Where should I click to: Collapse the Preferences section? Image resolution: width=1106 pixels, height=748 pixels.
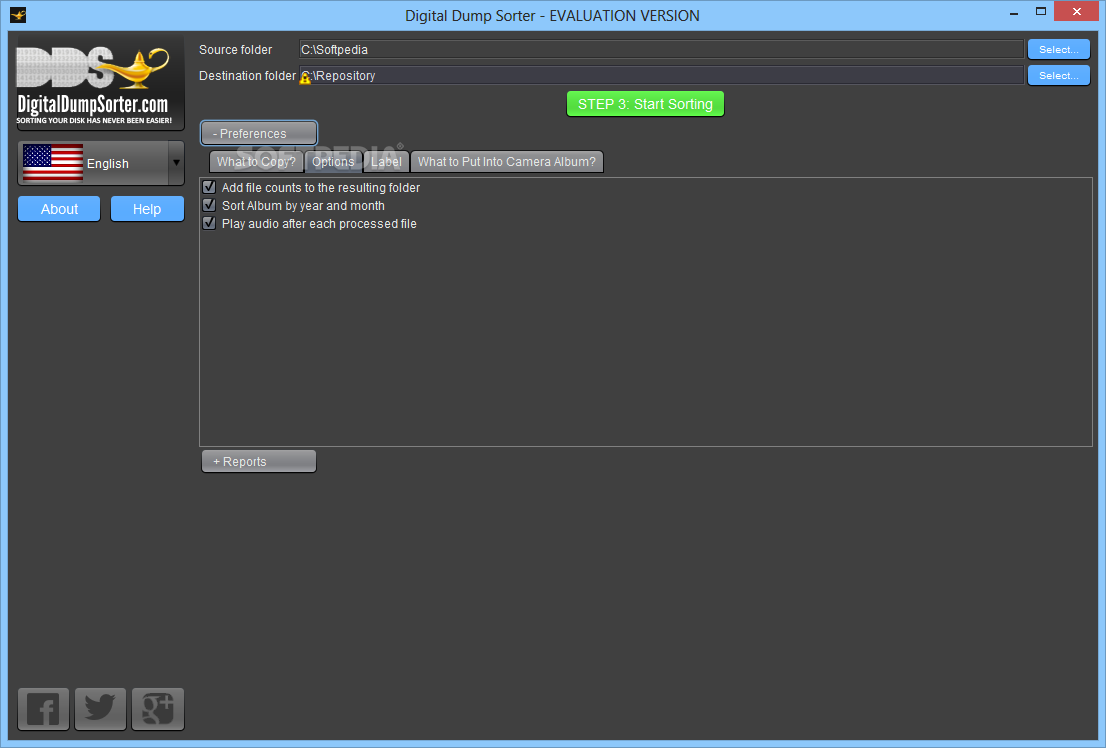tap(259, 133)
